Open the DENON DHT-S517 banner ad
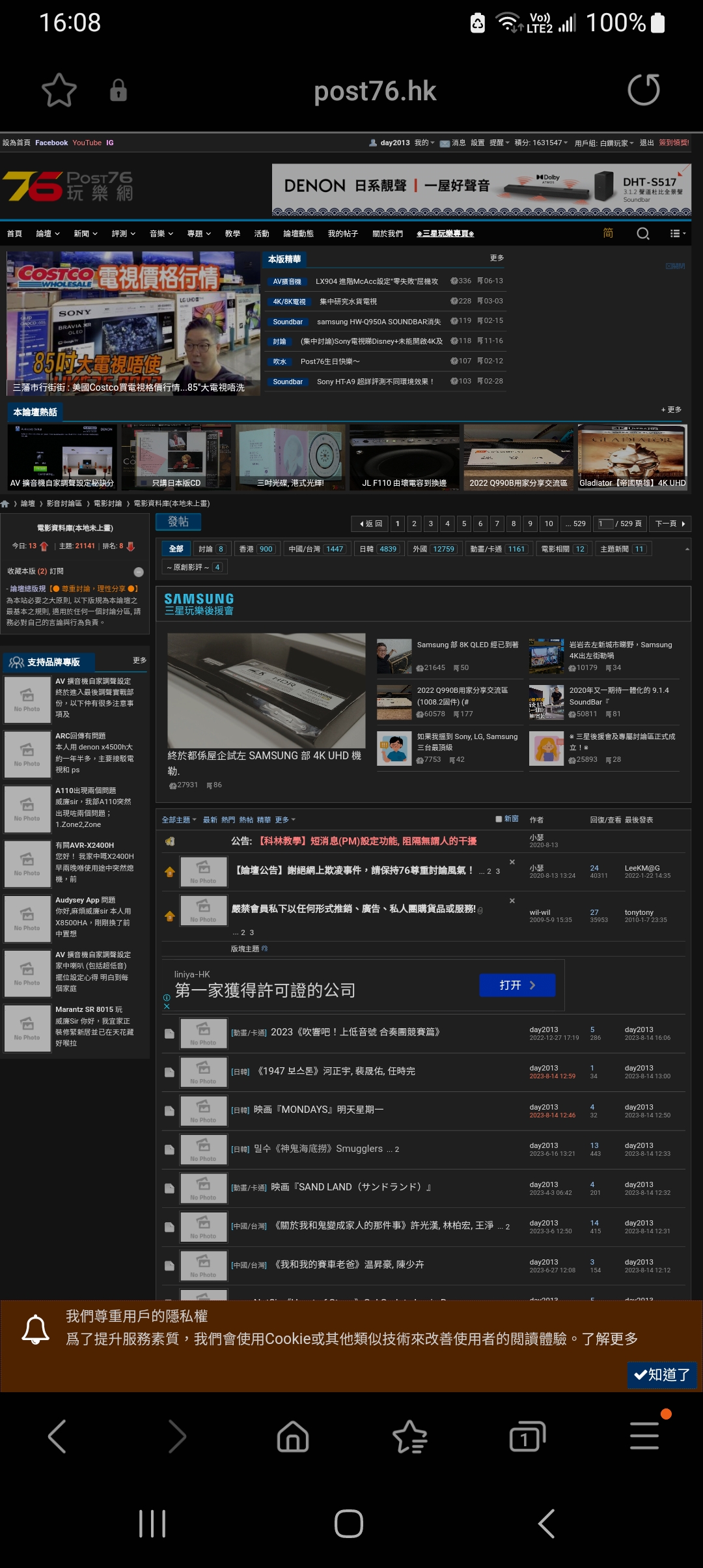Screen dimensions: 703x1568 (482, 189)
